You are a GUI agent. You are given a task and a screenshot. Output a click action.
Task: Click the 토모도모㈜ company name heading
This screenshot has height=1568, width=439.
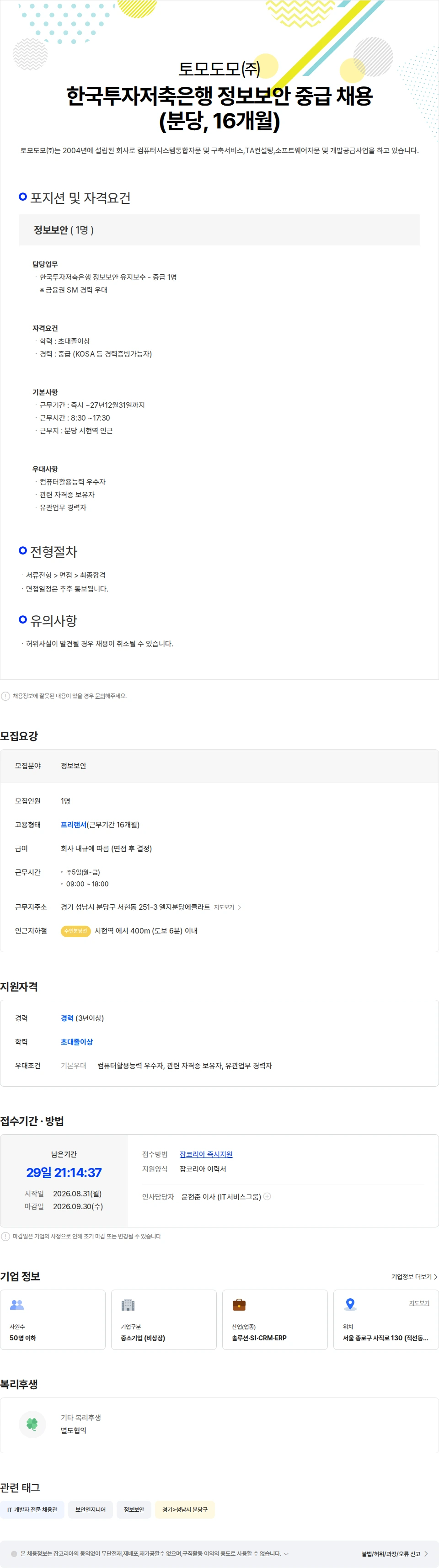pyautogui.click(x=219, y=69)
